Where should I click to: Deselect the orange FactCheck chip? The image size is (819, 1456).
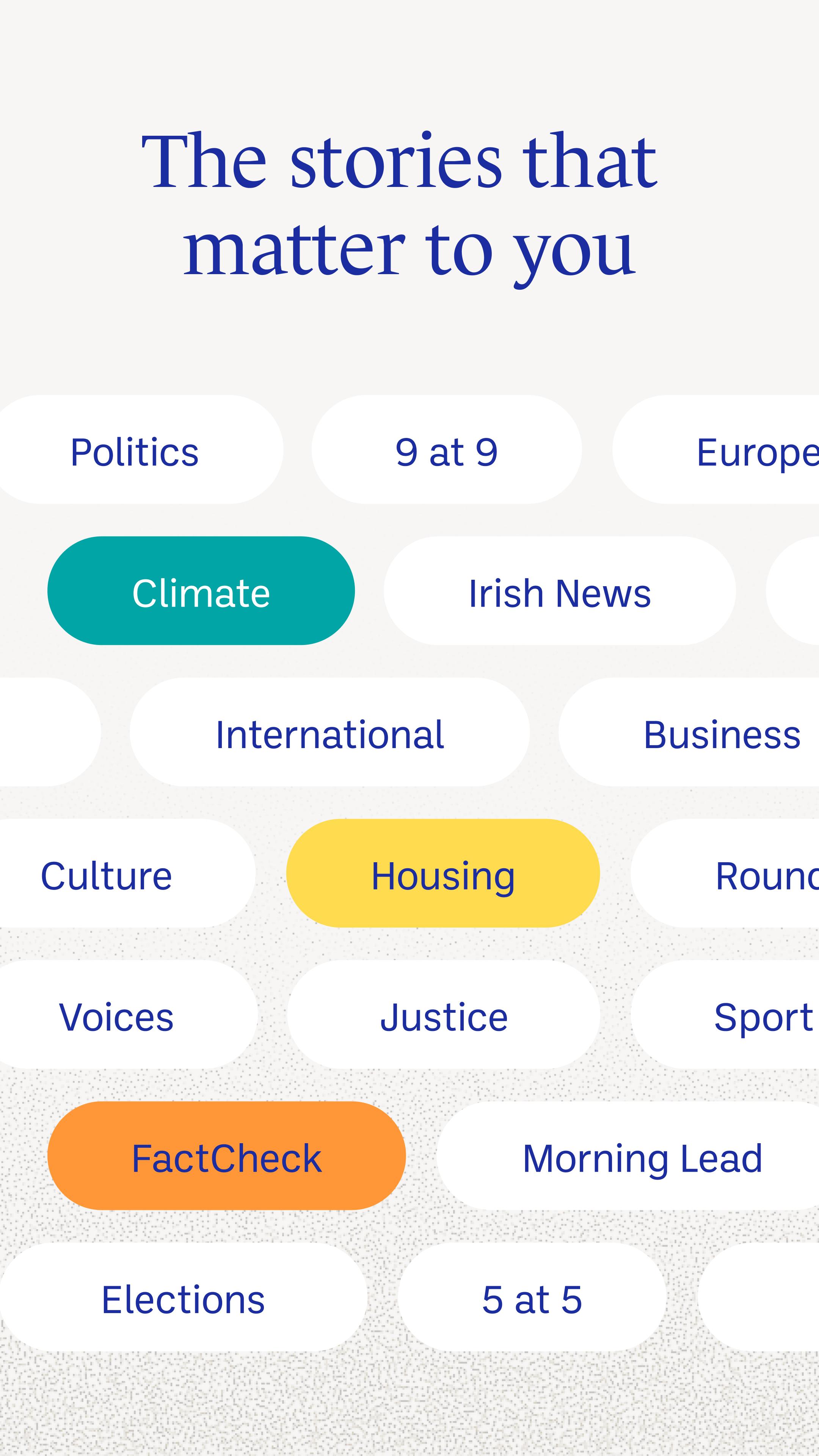tap(227, 1156)
